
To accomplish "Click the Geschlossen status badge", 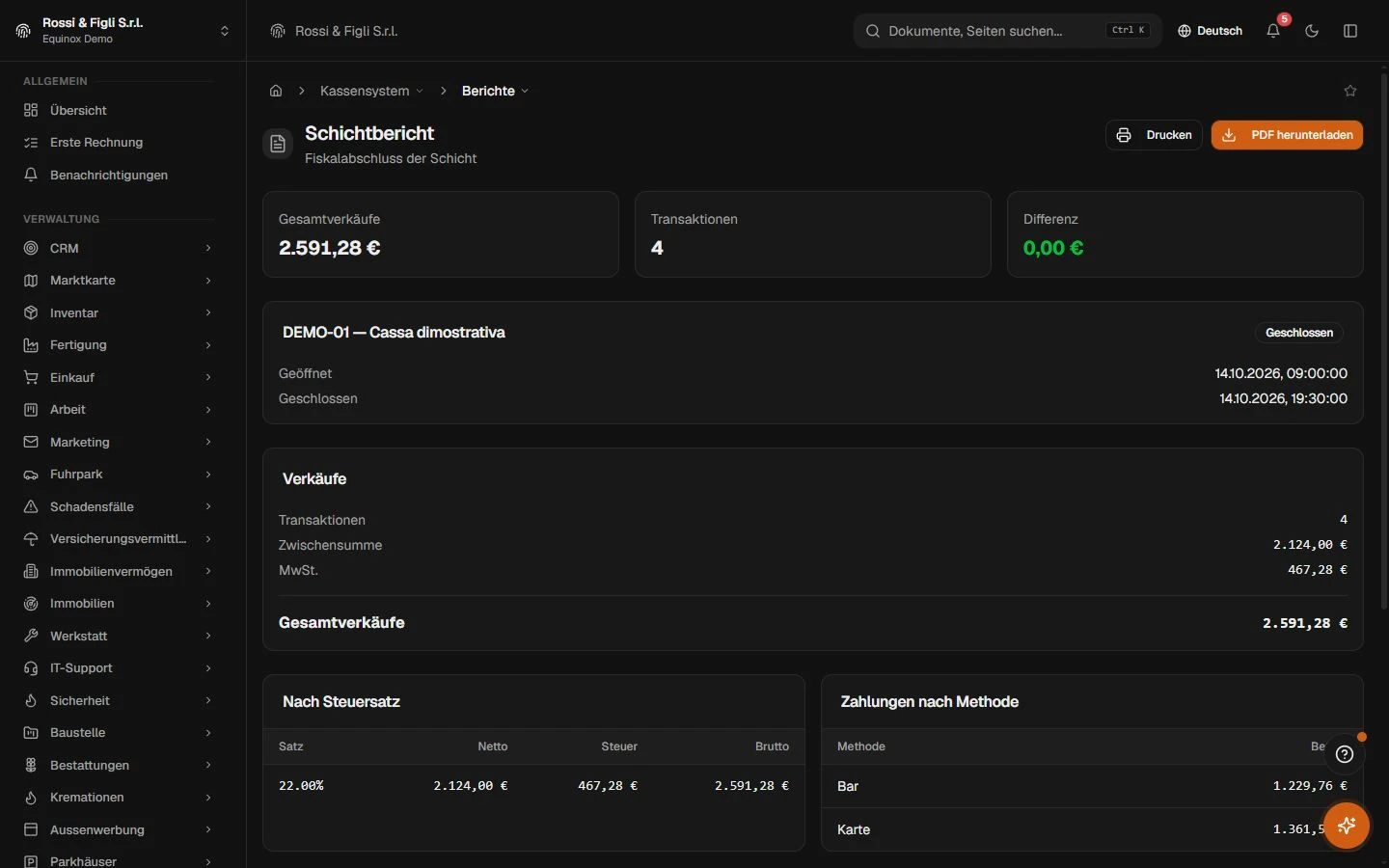I will 1299,333.
